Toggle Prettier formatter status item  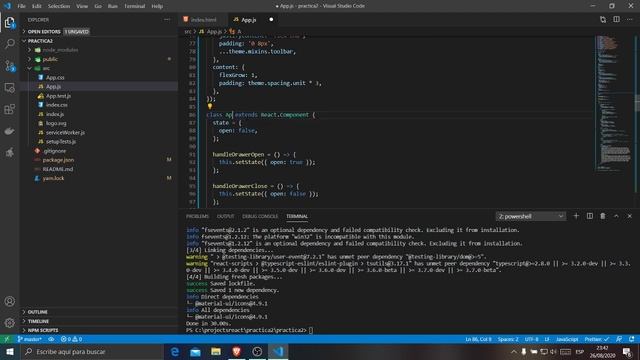click(597, 339)
